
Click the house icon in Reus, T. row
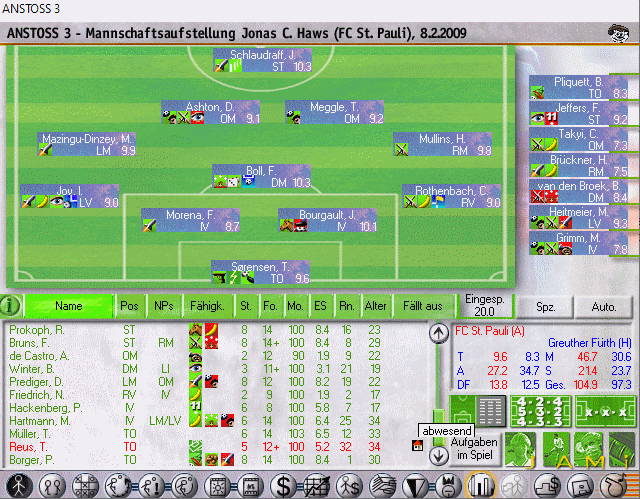[417, 446]
